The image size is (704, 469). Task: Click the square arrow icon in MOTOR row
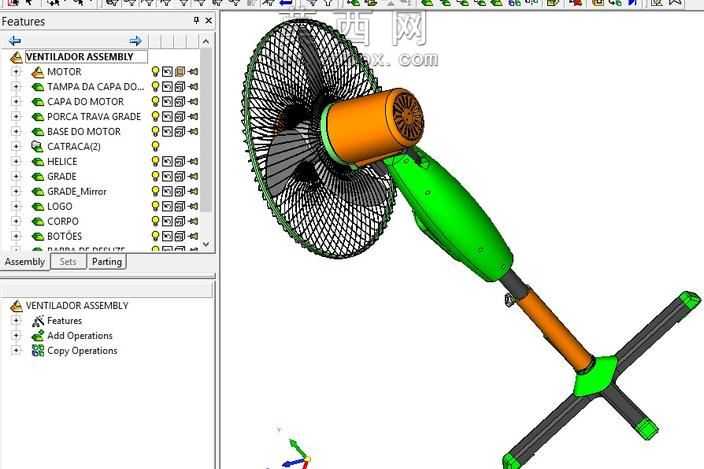[x=167, y=72]
